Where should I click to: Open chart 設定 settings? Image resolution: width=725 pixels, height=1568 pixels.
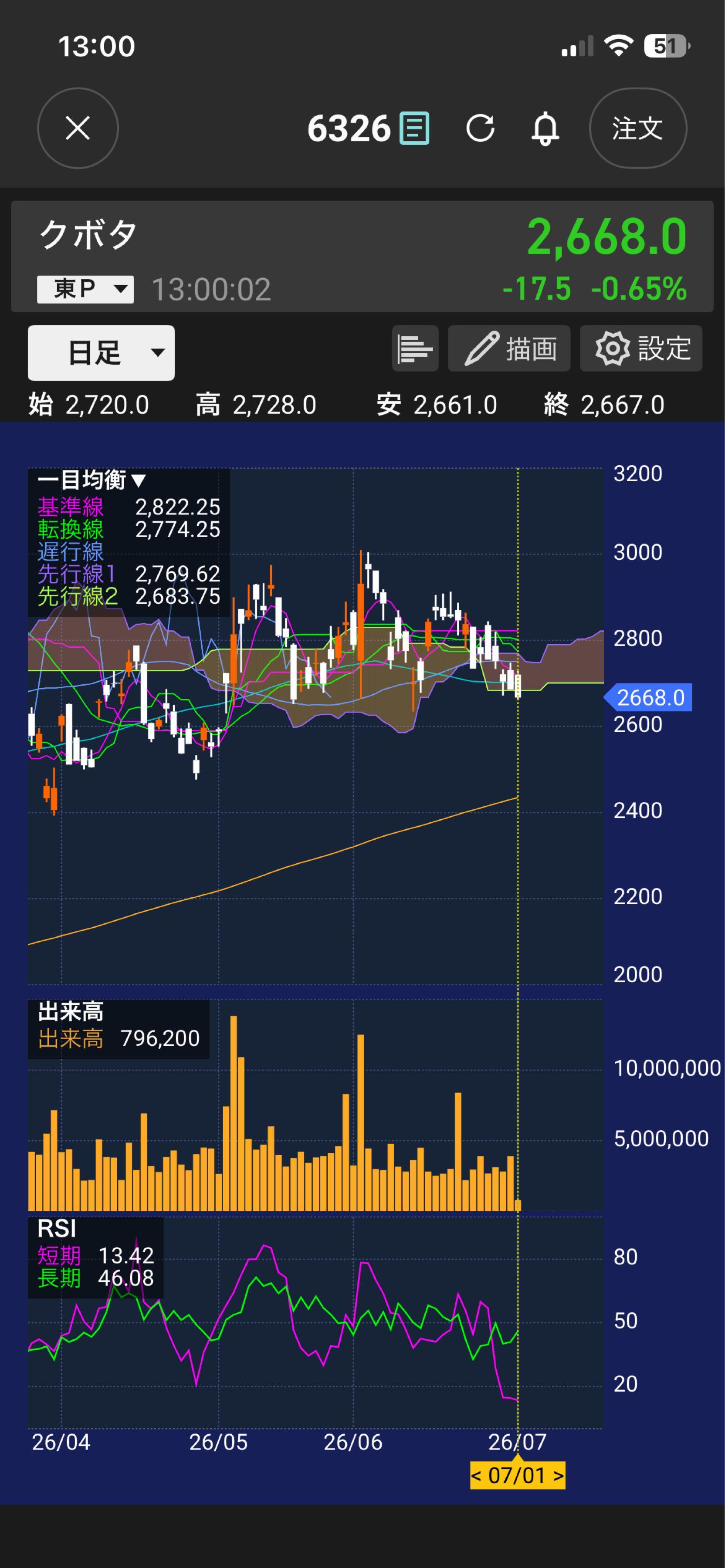(x=641, y=349)
